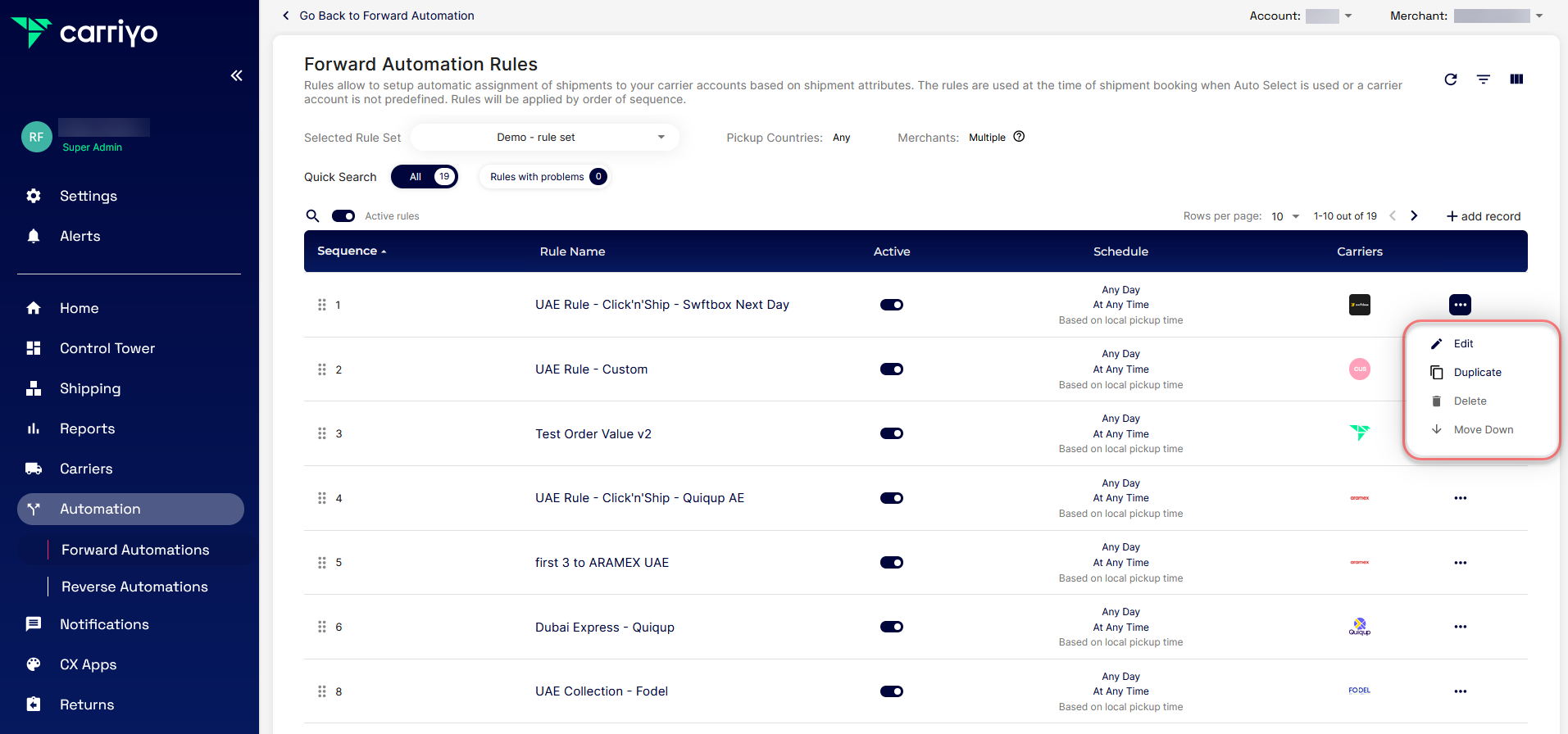The image size is (1568, 734).
Task: Open three-dot menu for Dubai Express - Quiqup
Action: coord(1460,627)
